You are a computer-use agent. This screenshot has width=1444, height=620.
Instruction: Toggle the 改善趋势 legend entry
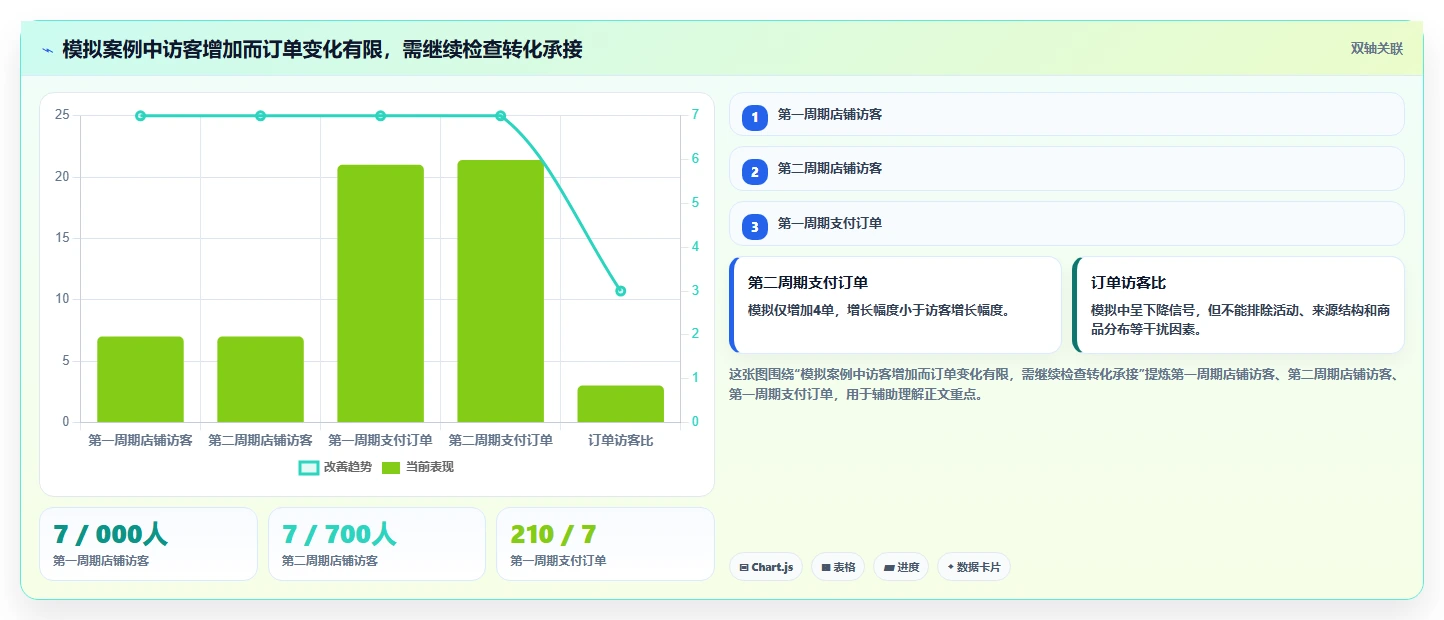point(335,467)
